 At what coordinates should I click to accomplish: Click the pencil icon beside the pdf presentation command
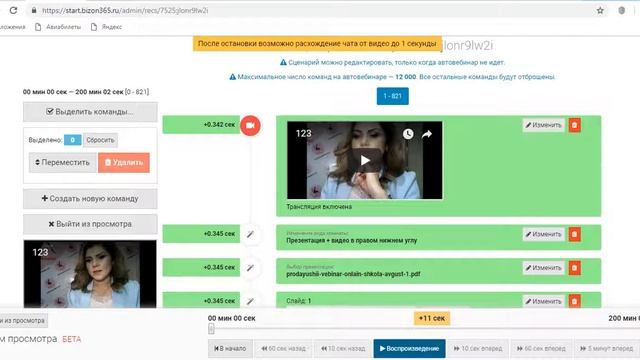250,268
